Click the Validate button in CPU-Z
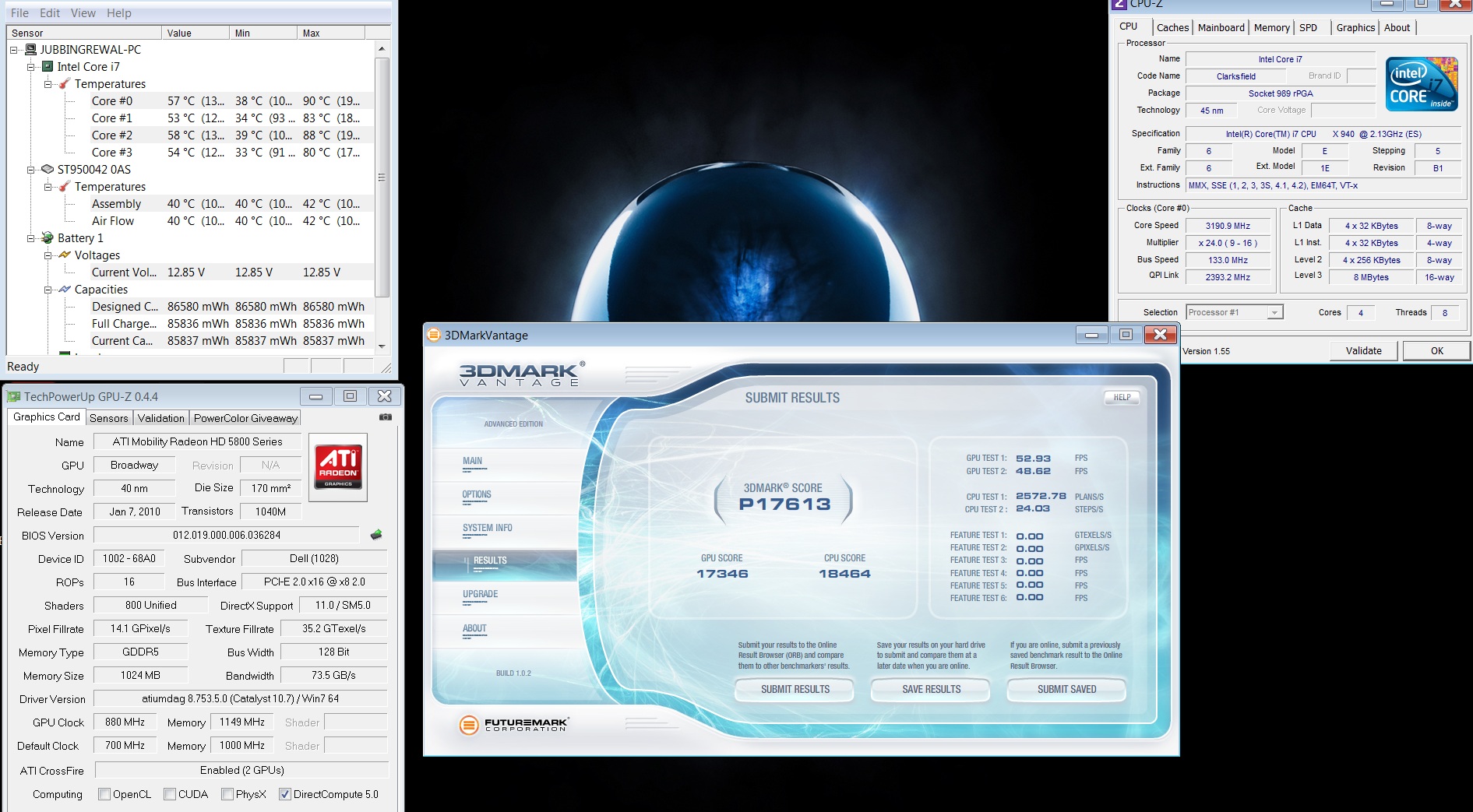 pyautogui.click(x=1364, y=351)
